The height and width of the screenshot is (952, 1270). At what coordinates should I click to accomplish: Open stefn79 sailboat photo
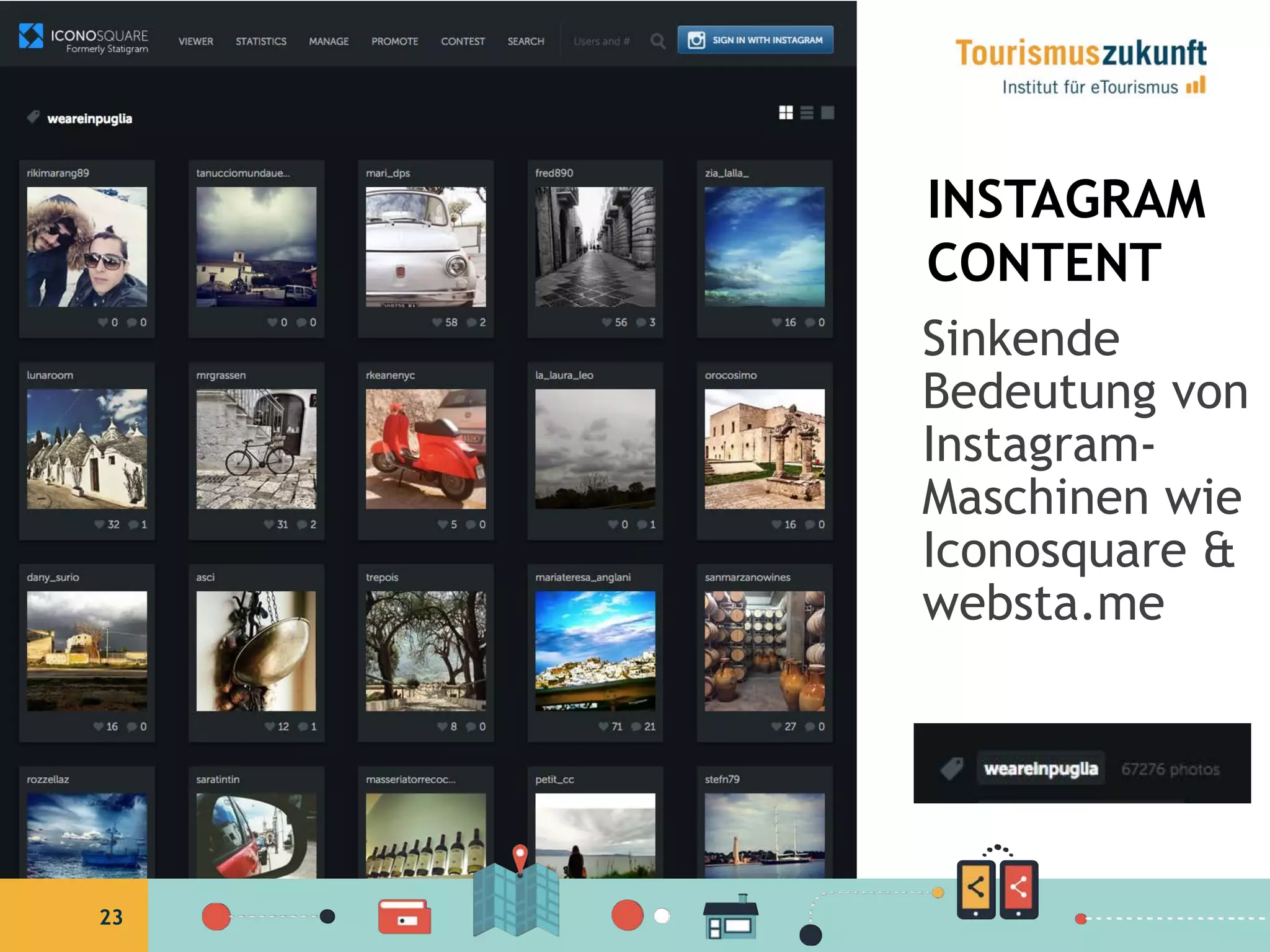pos(765,835)
